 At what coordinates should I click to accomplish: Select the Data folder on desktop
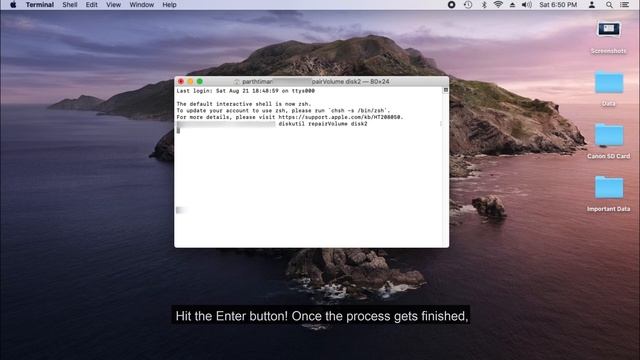609,89
